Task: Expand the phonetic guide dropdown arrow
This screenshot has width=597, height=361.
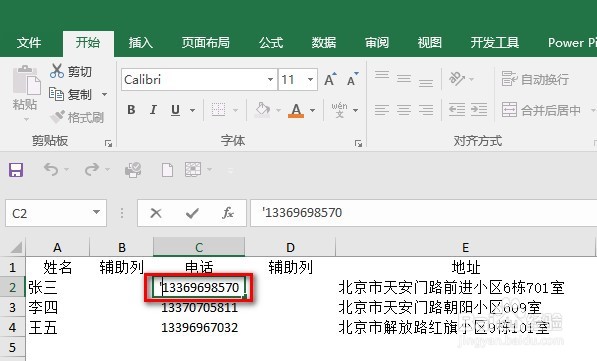Action: (x=355, y=110)
